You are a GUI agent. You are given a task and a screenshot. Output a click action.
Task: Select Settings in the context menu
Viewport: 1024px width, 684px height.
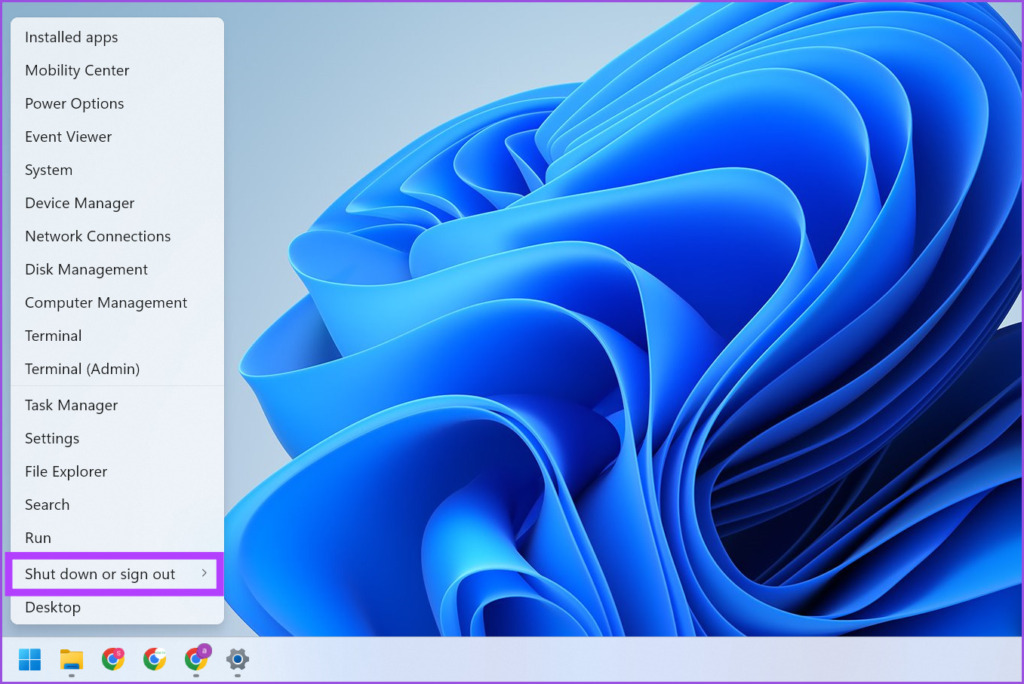118,438
